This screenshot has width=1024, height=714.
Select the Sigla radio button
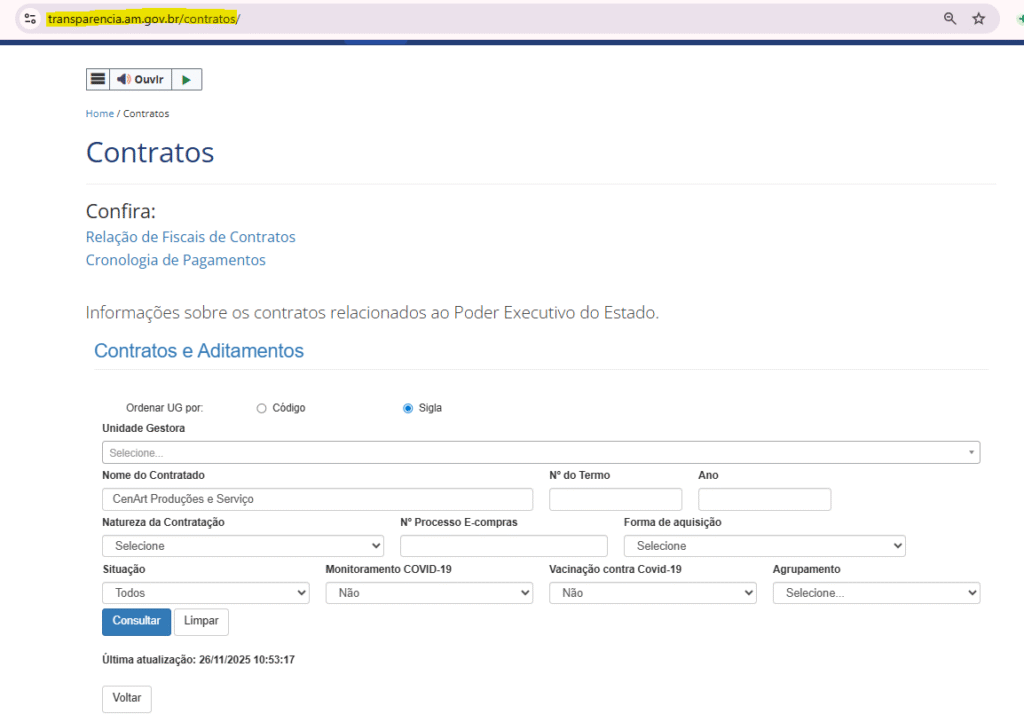pyautogui.click(x=408, y=408)
